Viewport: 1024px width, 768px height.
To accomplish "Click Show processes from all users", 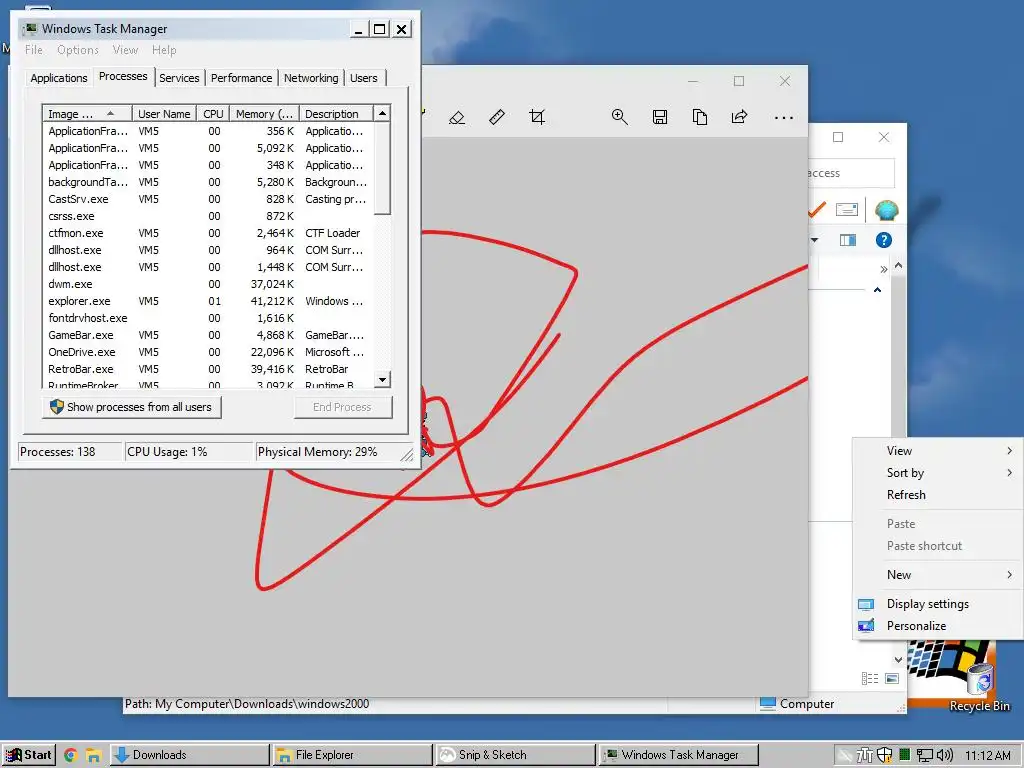I will click(132, 407).
